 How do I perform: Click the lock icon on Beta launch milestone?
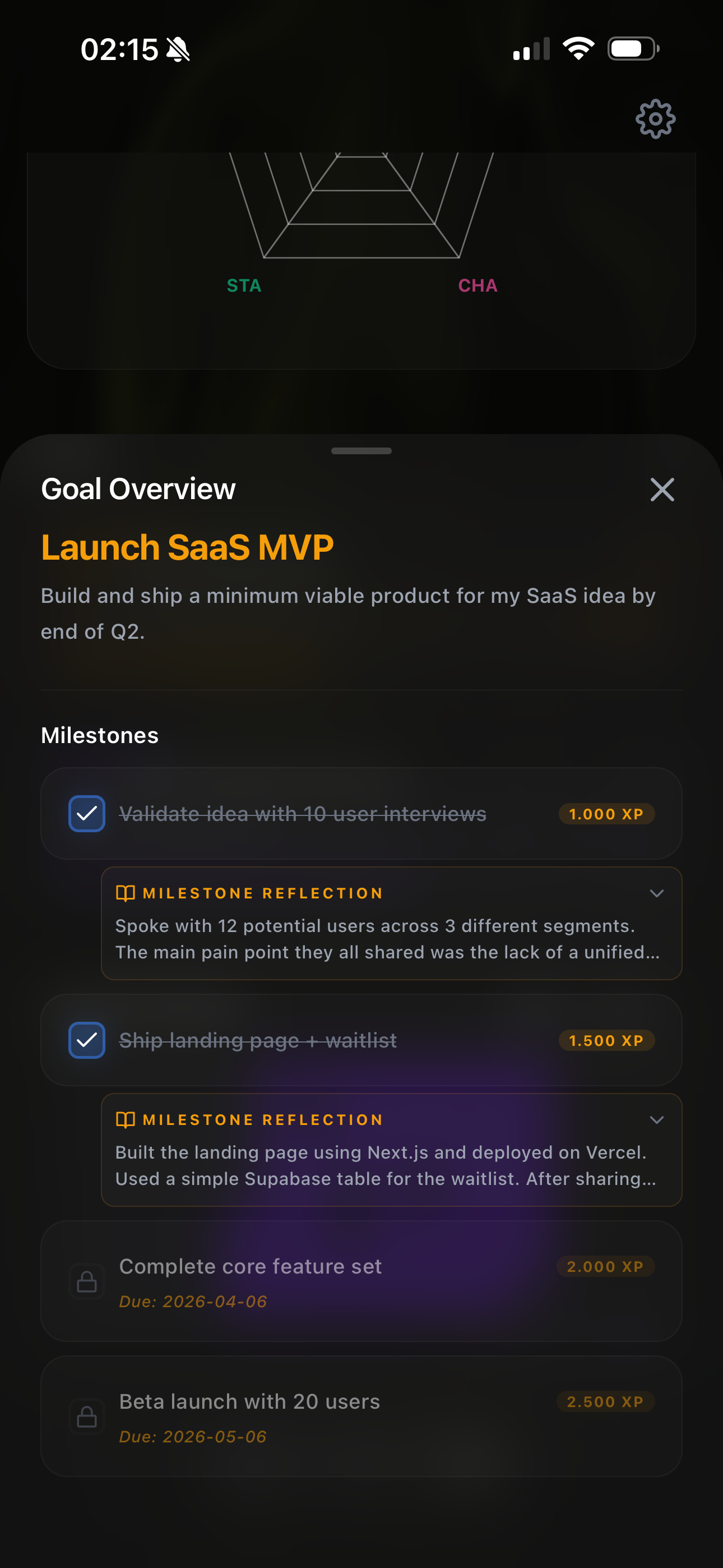point(87,1417)
